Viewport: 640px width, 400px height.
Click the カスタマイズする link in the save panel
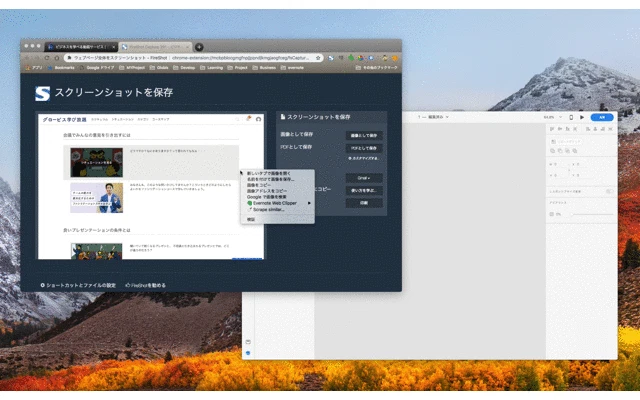point(363,158)
